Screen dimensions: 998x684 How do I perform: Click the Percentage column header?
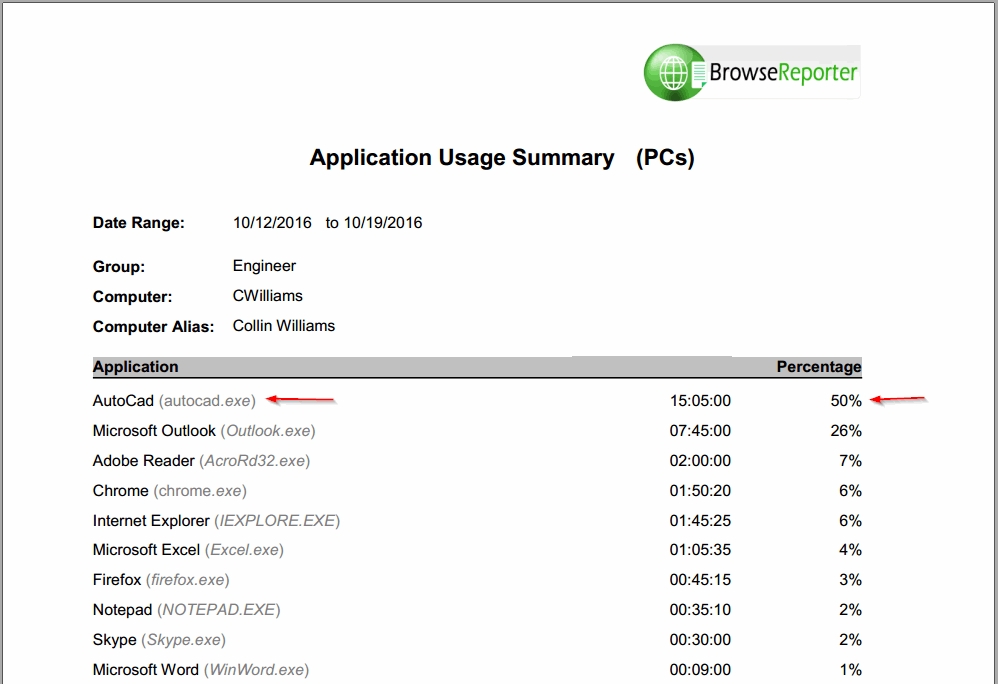(x=819, y=366)
